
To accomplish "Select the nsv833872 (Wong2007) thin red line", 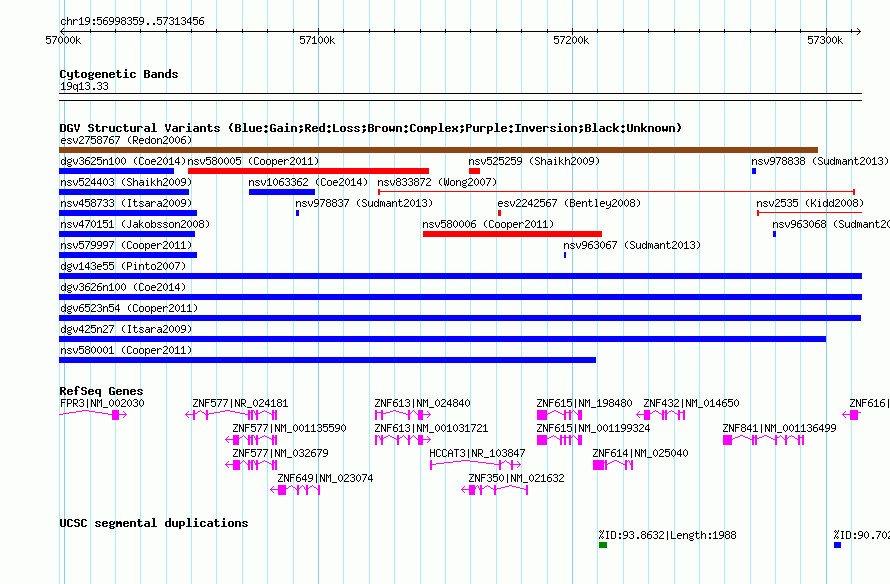I will coord(616,192).
